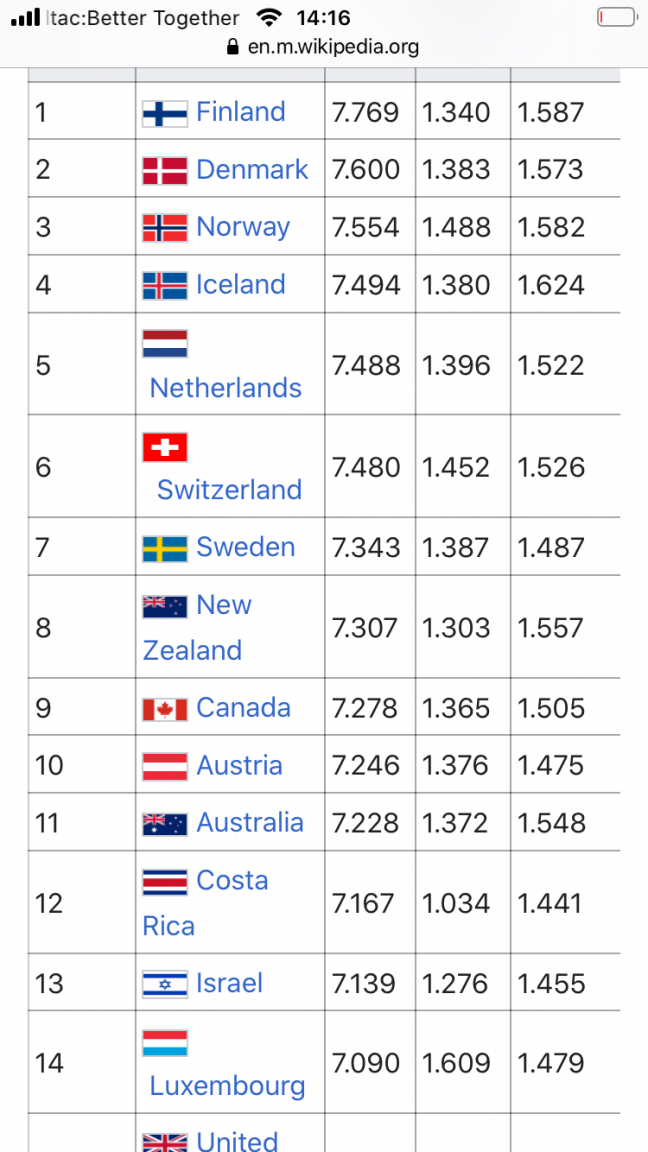Screen dimensions: 648x1152
Task: Tap the battery indicator in status bar
Action: pyautogui.click(x=616, y=17)
